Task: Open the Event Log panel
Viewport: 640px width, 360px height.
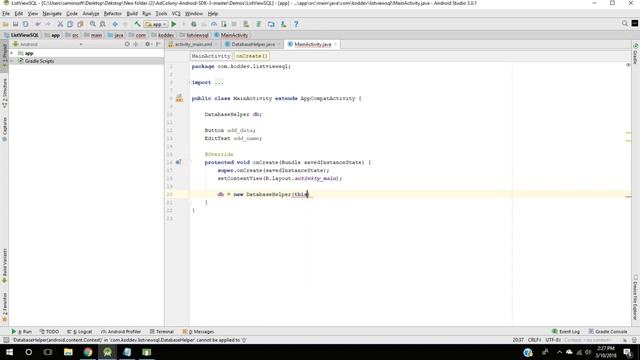Action: [566, 331]
